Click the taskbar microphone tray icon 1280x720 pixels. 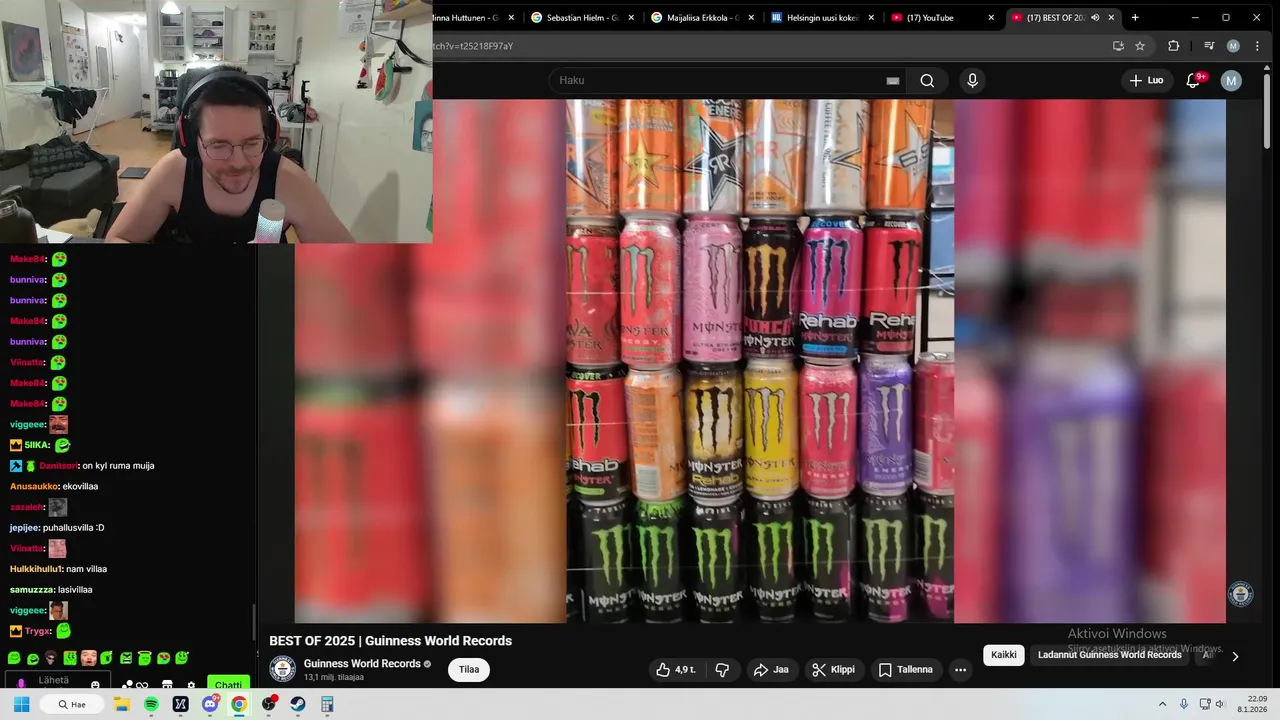tap(1184, 705)
